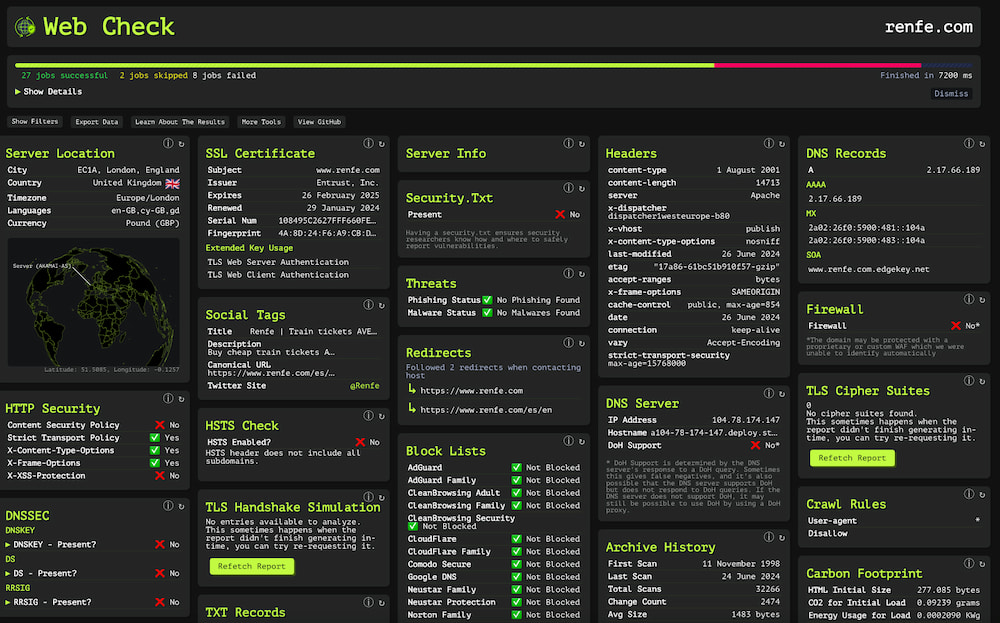The height and width of the screenshot is (623, 1000).
Task: Click the X-Frame-Options Yes checkmark
Action: [x=154, y=463]
